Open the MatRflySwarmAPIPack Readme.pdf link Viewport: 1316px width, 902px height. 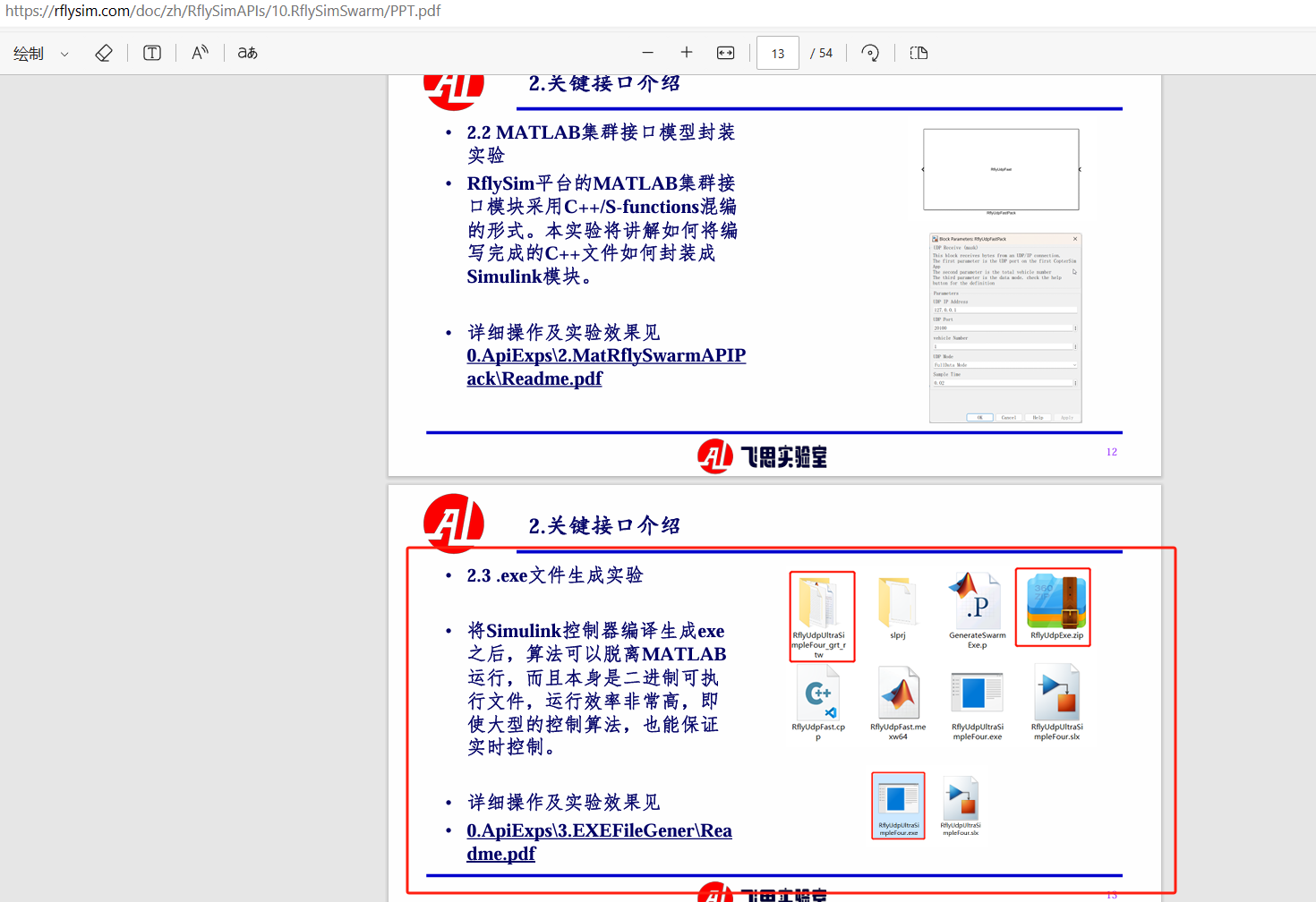pos(606,367)
